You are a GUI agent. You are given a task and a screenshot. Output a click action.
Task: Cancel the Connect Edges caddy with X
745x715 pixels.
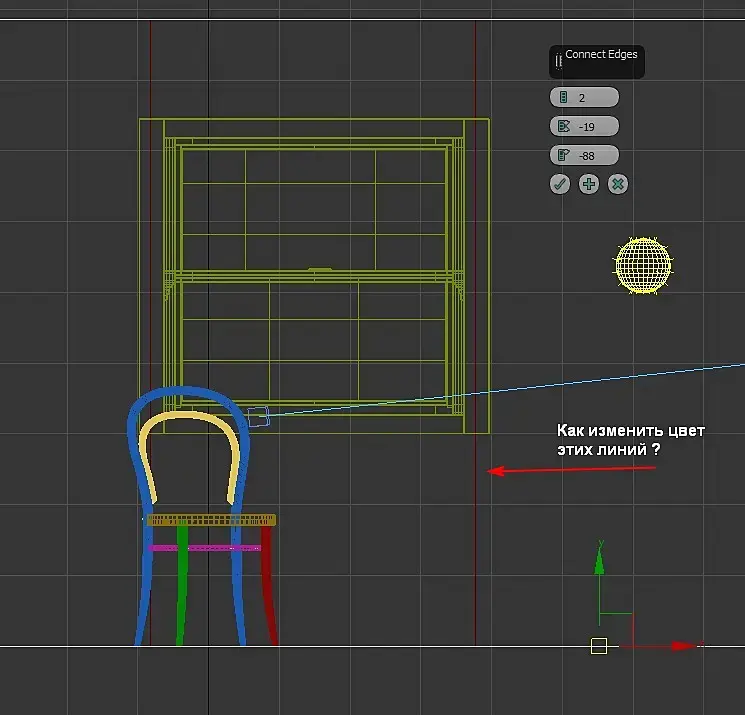coord(618,184)
